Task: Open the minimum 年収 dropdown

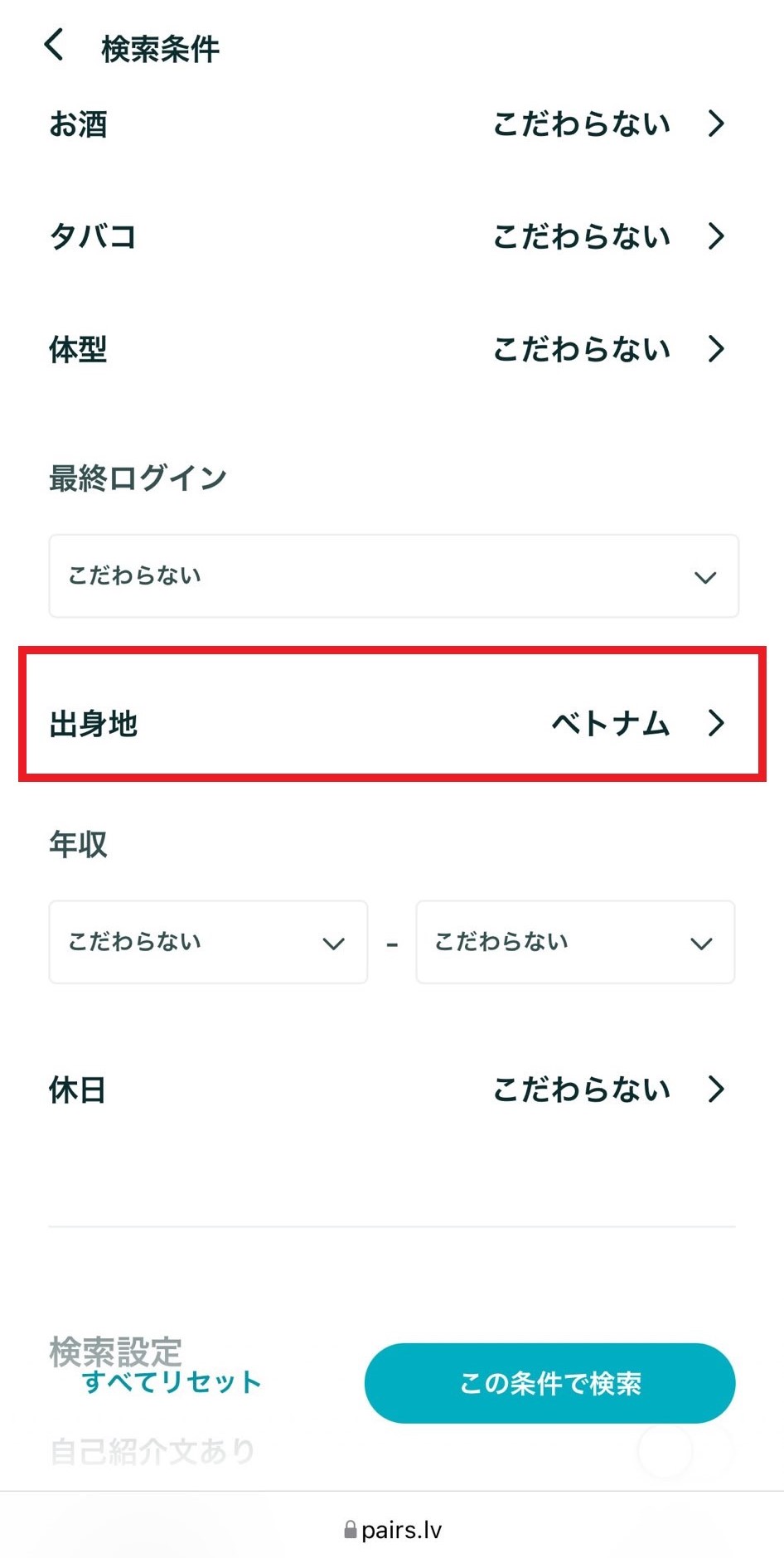Action: click(x=208, y=943)
